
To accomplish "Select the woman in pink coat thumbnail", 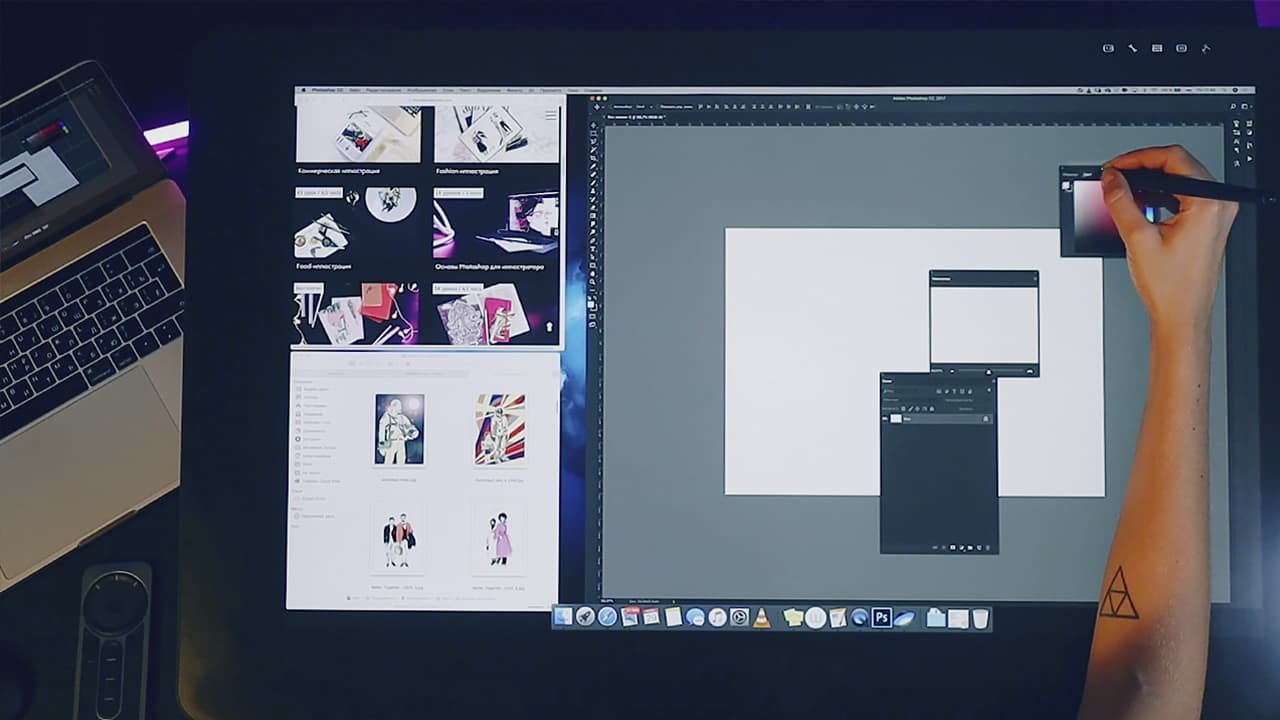I will pyautogui.click(x=499, y=538).
